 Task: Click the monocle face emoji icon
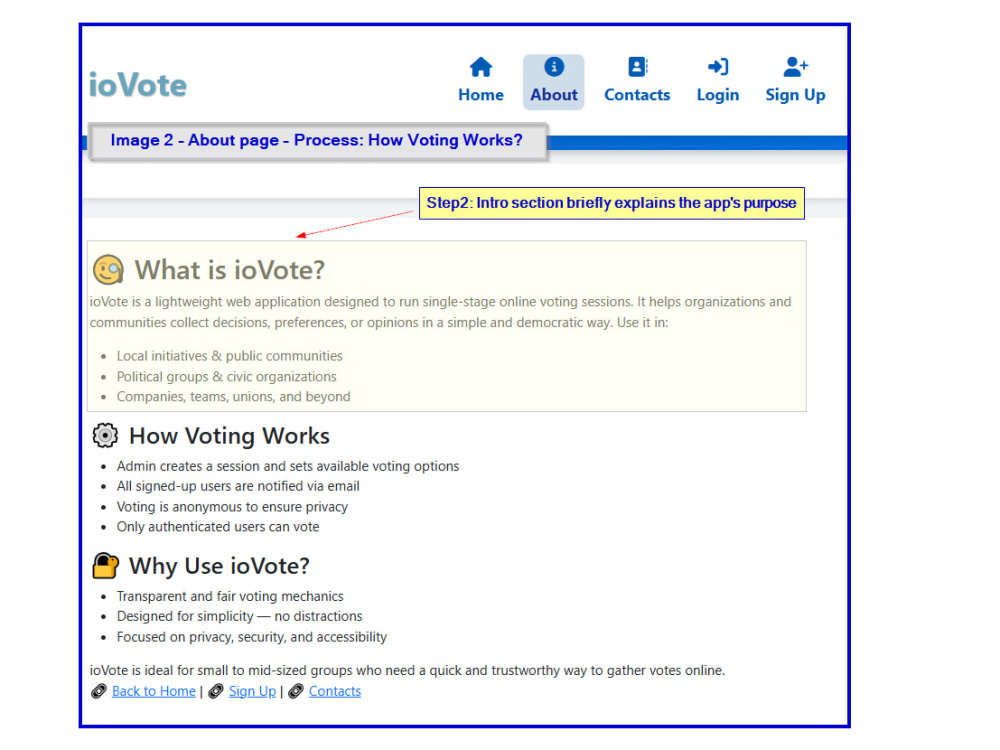click(x=108, y=270)
